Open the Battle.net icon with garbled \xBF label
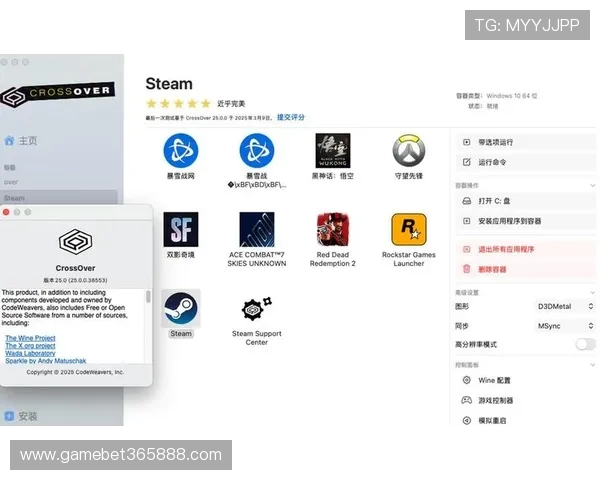This screenshot has width=600, height=480. 257,151
